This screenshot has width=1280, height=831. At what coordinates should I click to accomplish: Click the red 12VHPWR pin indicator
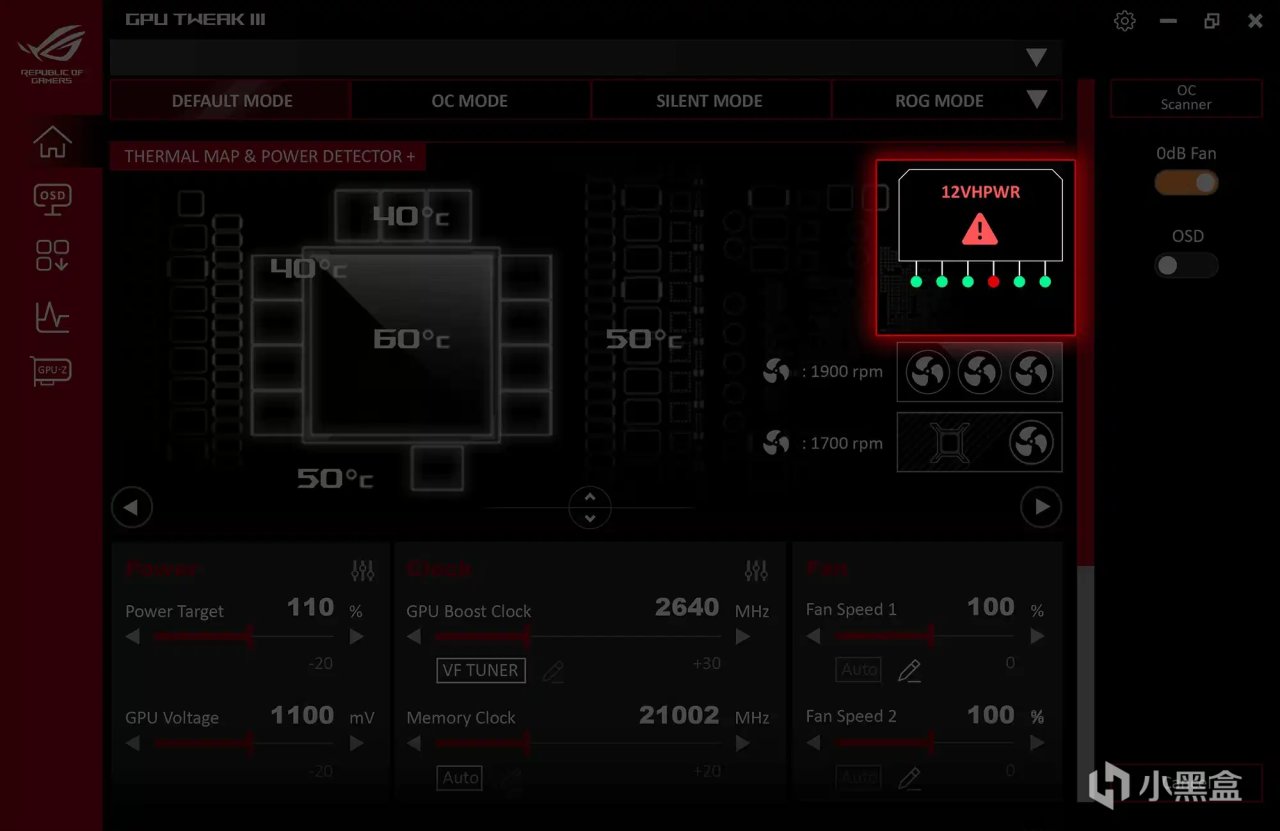click(993, 282)
